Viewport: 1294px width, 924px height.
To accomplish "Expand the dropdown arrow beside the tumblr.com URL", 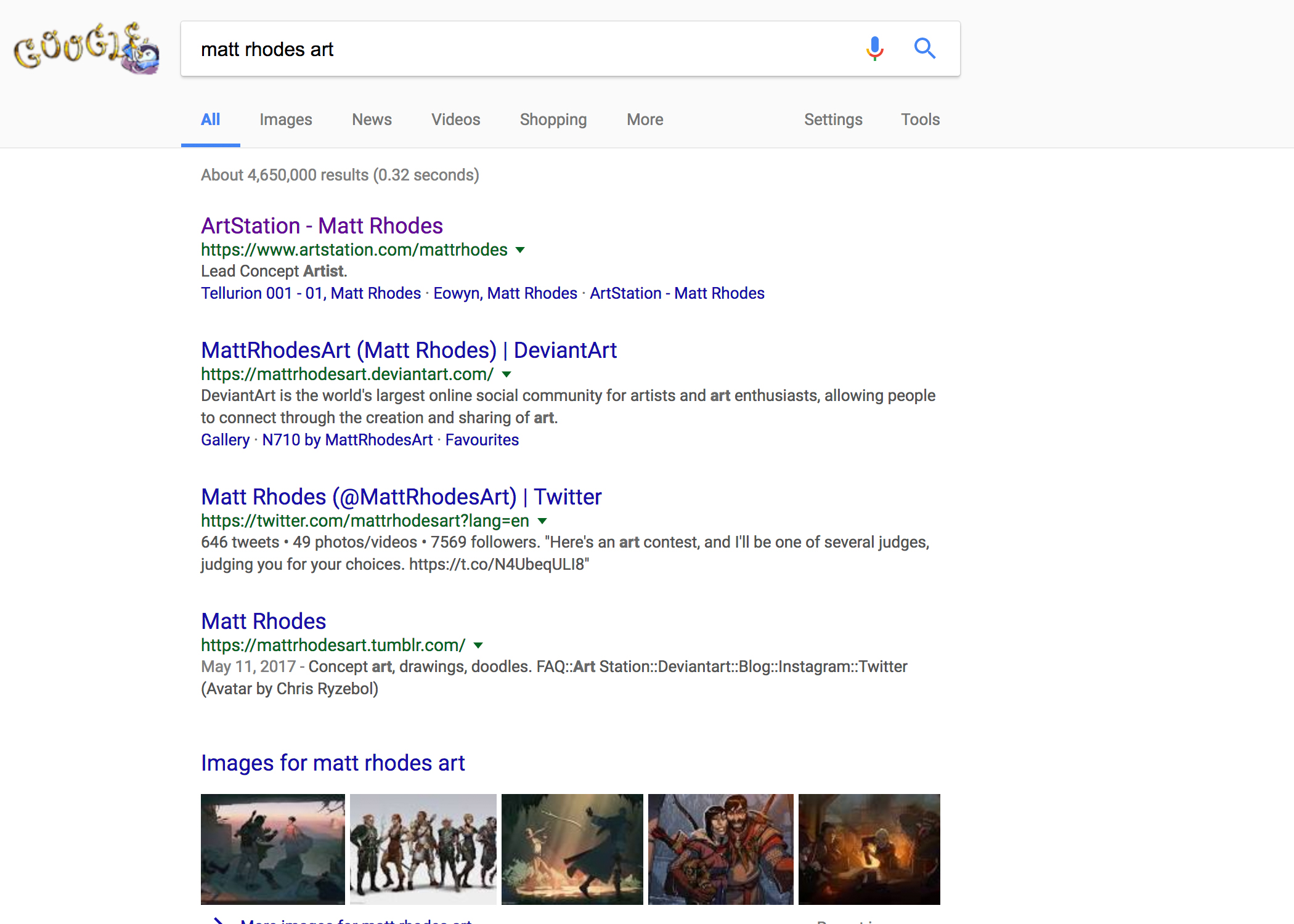I will coord(478,645).
